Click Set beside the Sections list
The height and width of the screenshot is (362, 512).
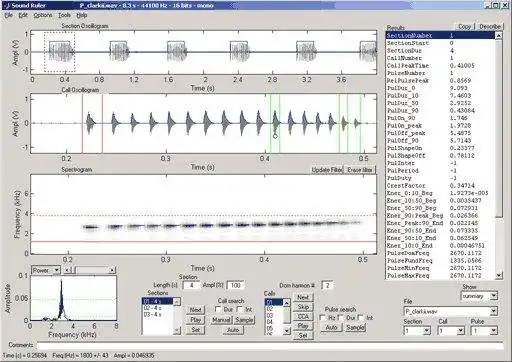[195, 330]
